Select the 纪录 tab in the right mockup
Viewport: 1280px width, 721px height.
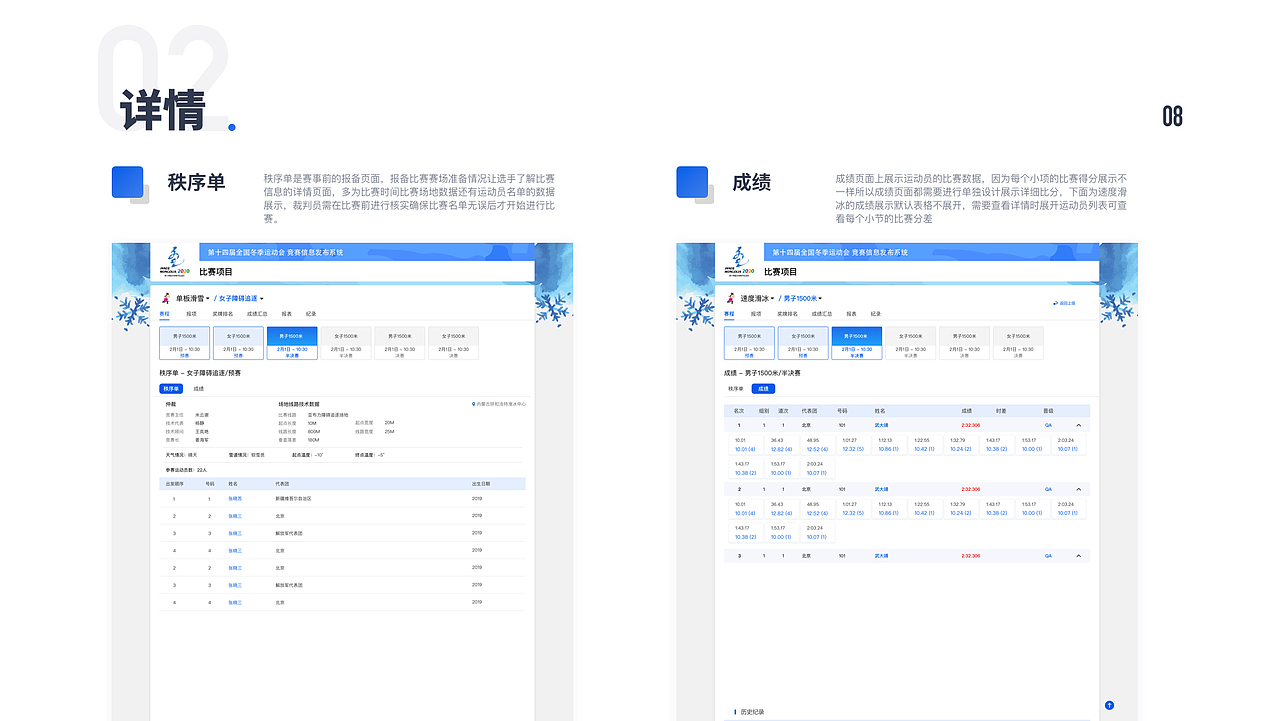pos(876,314)
